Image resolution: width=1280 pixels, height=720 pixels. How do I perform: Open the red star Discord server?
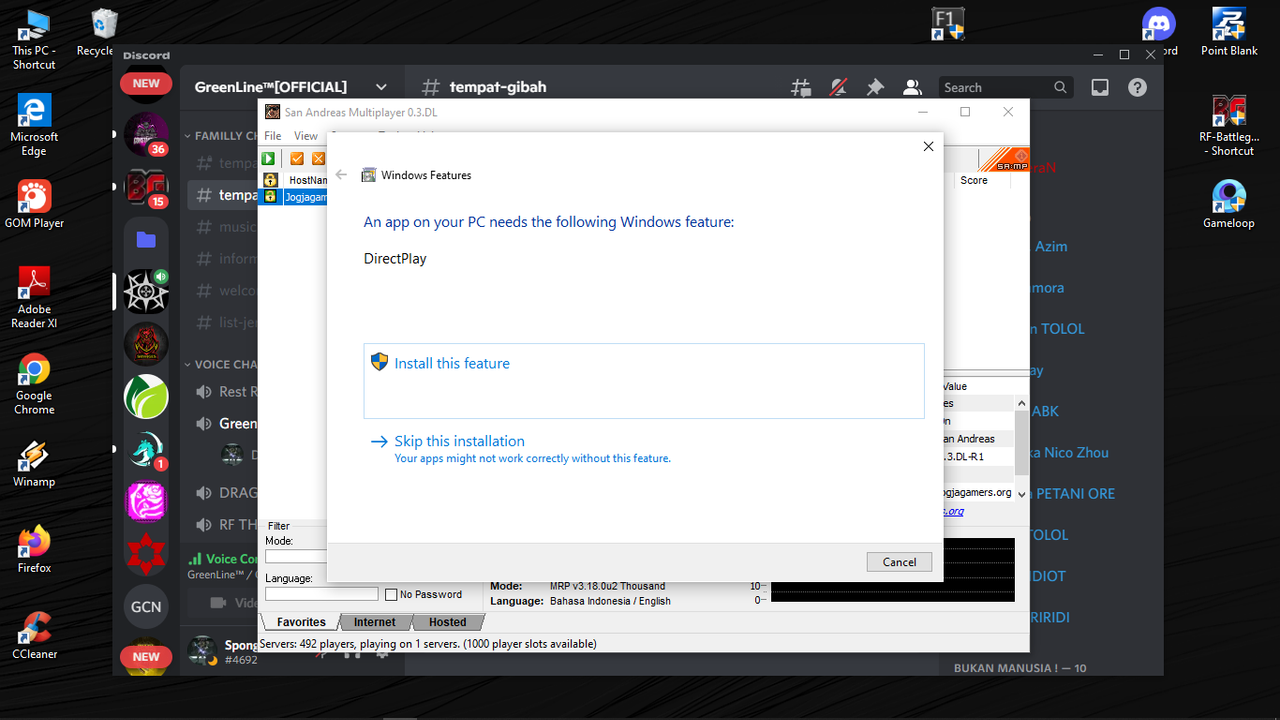tap(146, 553)
